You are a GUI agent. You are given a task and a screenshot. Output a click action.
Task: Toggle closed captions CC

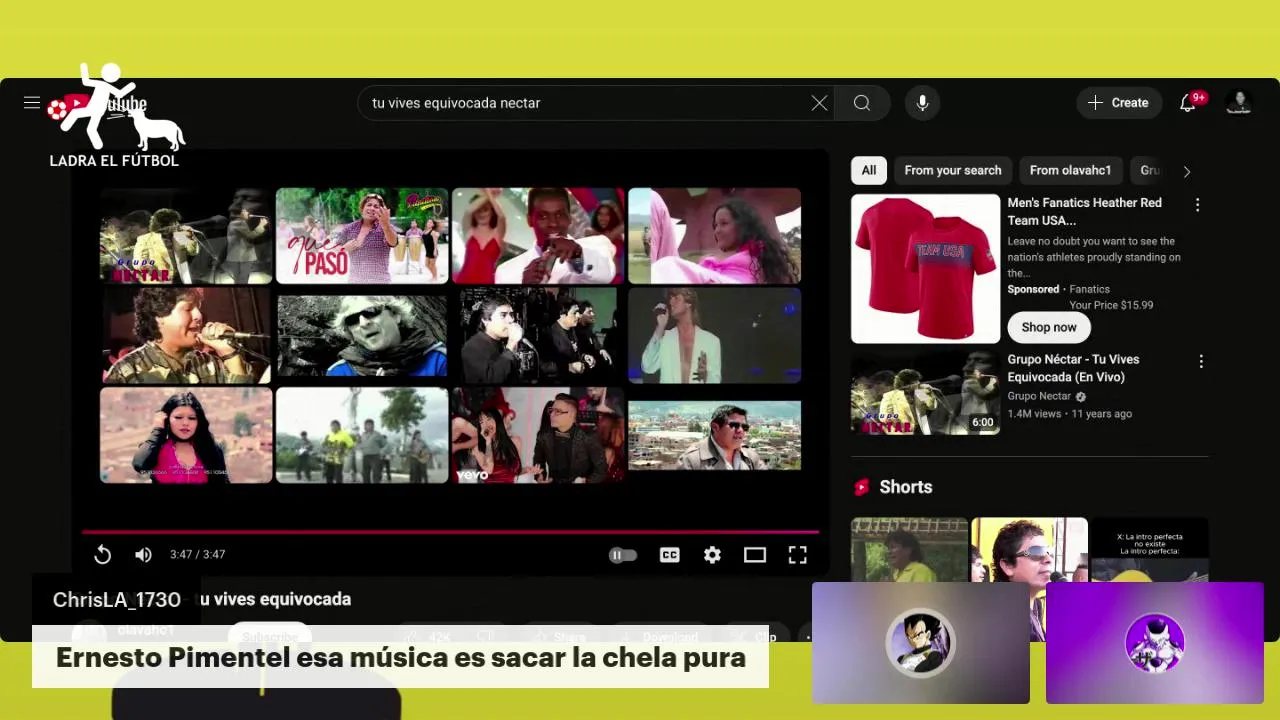(x=669, y=555)
